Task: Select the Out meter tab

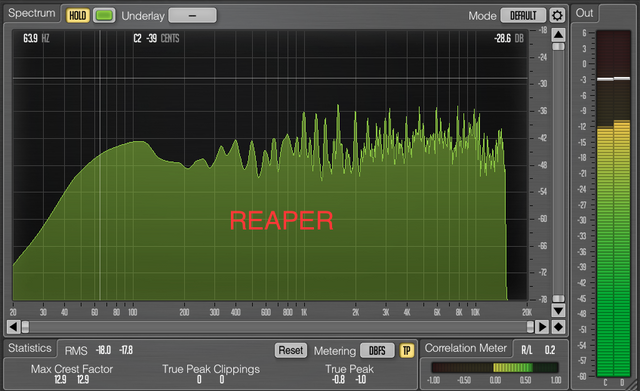Action: pos(584,13)
